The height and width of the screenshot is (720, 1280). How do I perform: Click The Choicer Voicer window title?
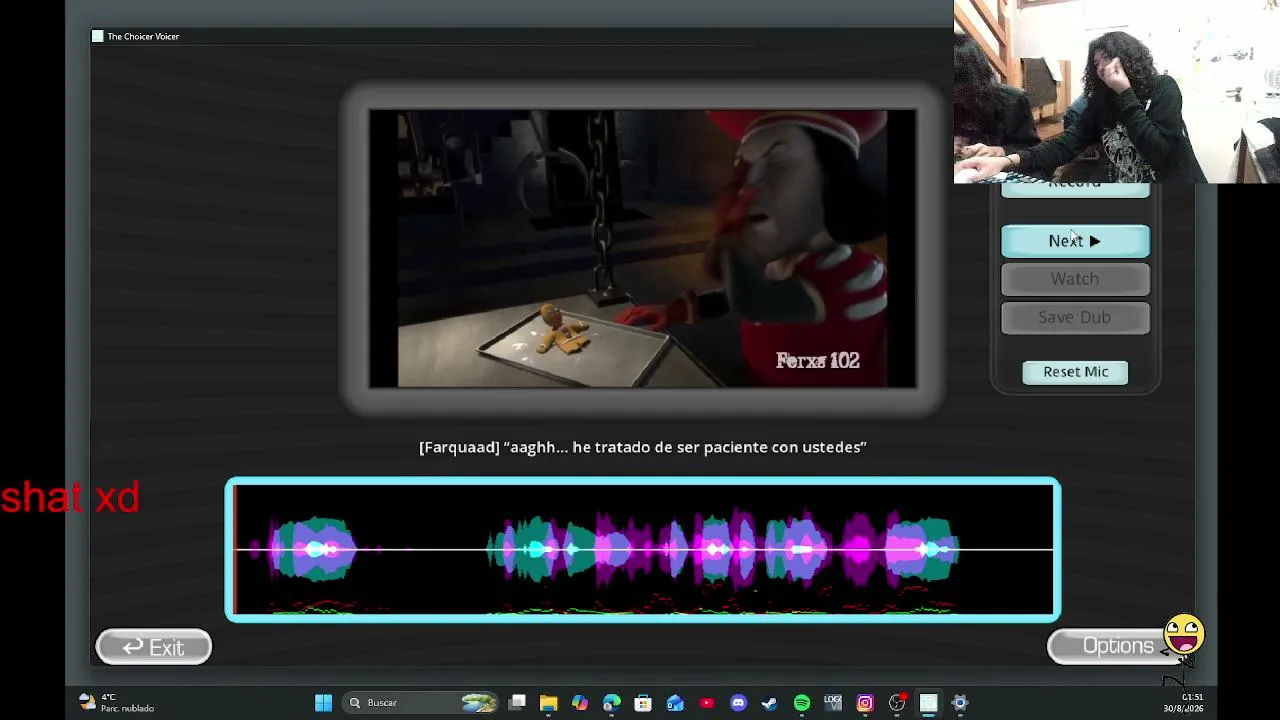coord(143,36)
